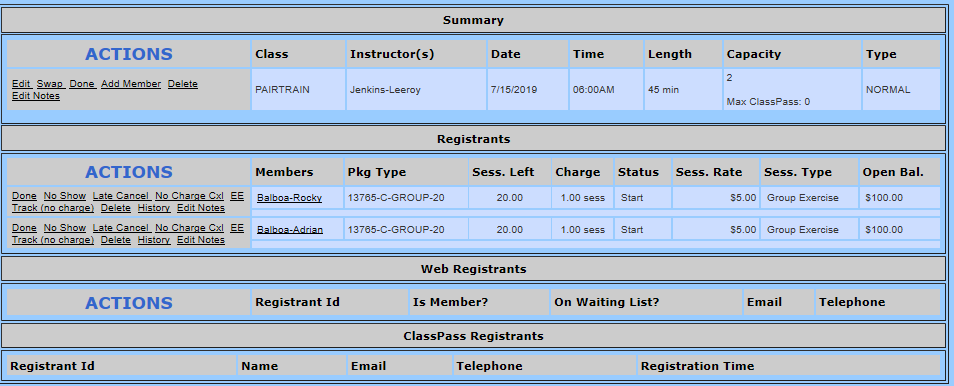Image resolution: width=954 pixels, height=386 pixels.
Task: Mark the PAIRTRAIN class as Done in Summary
Action: tap(82, 84)
